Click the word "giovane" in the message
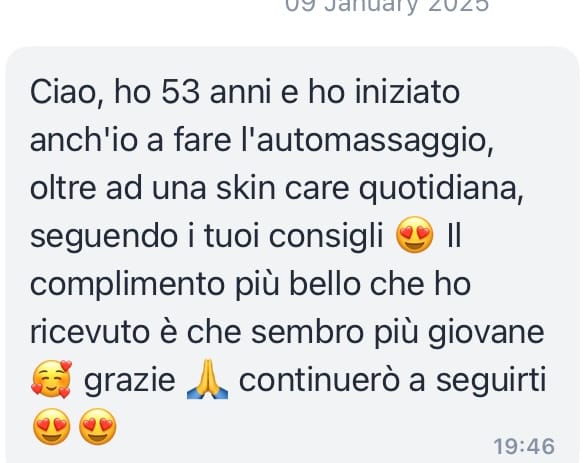The width and height of the screenshot is (584, 463). (x=486, y=334)
